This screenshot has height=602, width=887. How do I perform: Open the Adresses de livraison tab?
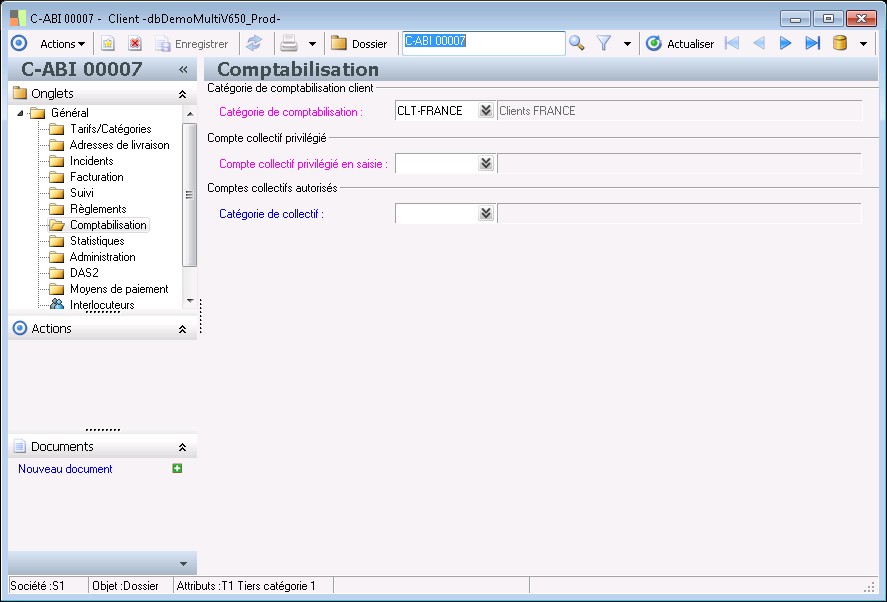[x=119, y=145]
